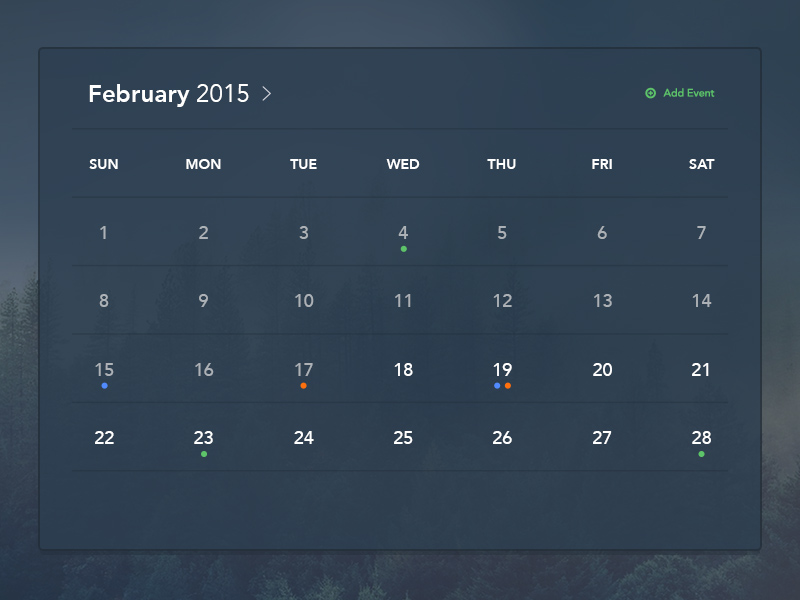This screenshot has height=600, width=800.
Task: Click the green event dot under February 23
Action: [x=204, y=453]
